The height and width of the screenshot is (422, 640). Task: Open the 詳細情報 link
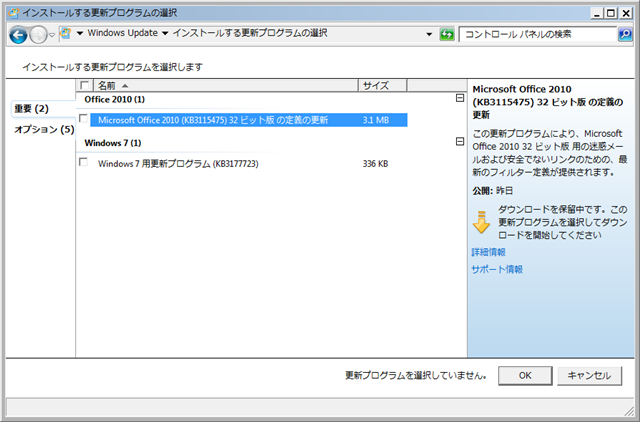489,252
